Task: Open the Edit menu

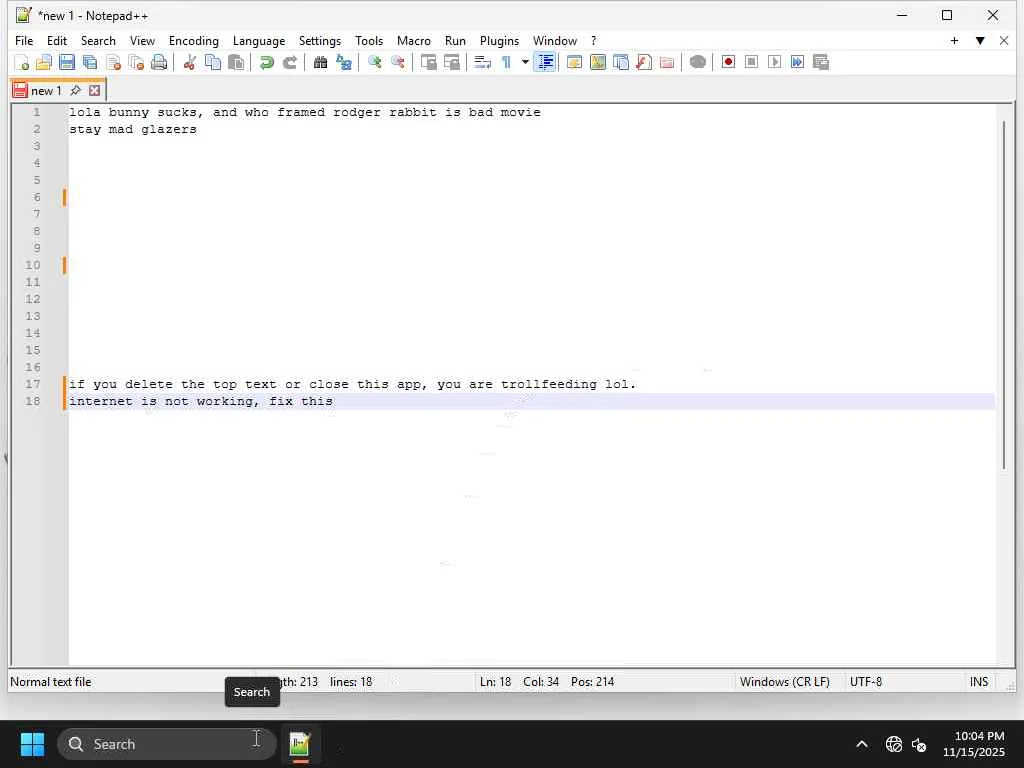Action: coord(57,40)
